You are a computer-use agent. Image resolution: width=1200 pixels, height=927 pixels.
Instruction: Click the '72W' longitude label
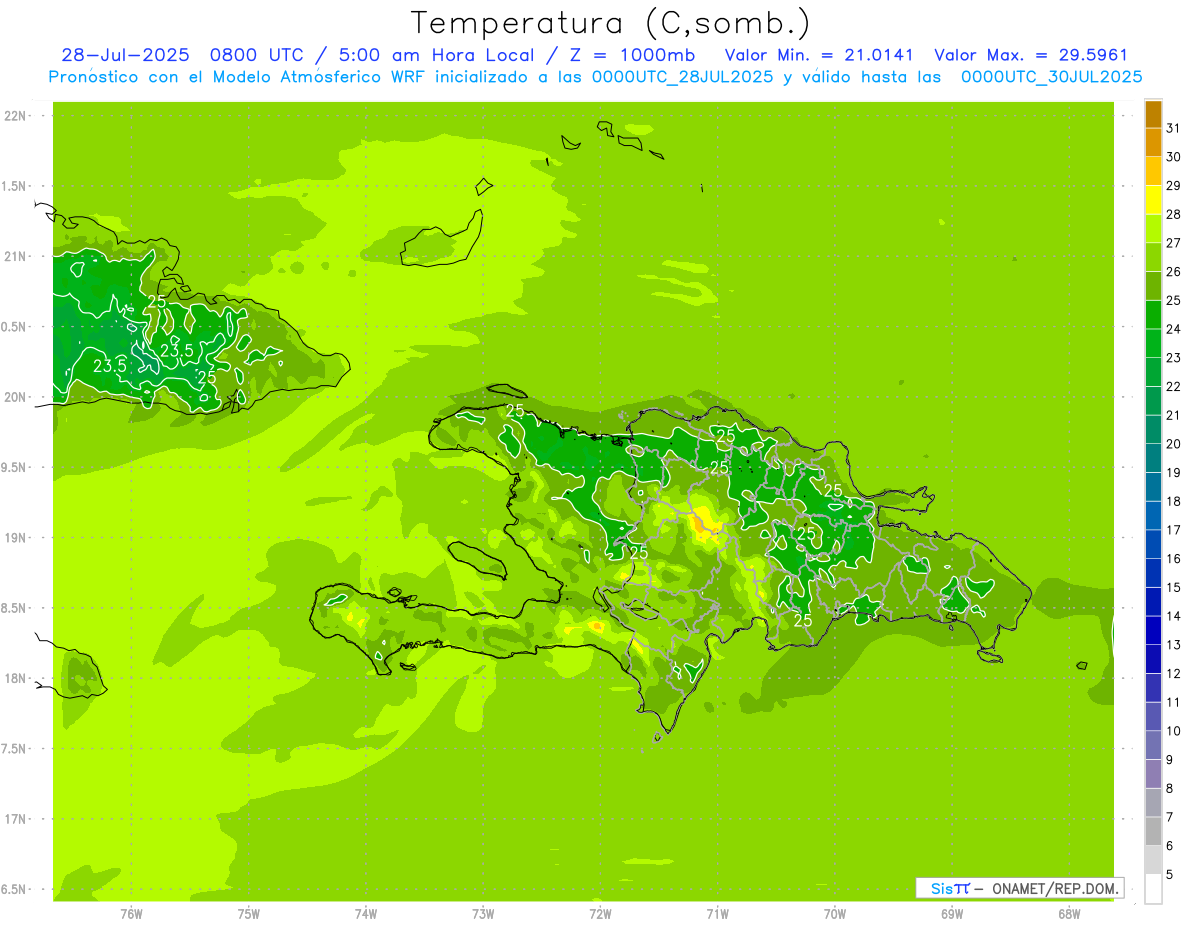(x=600, y=914)
